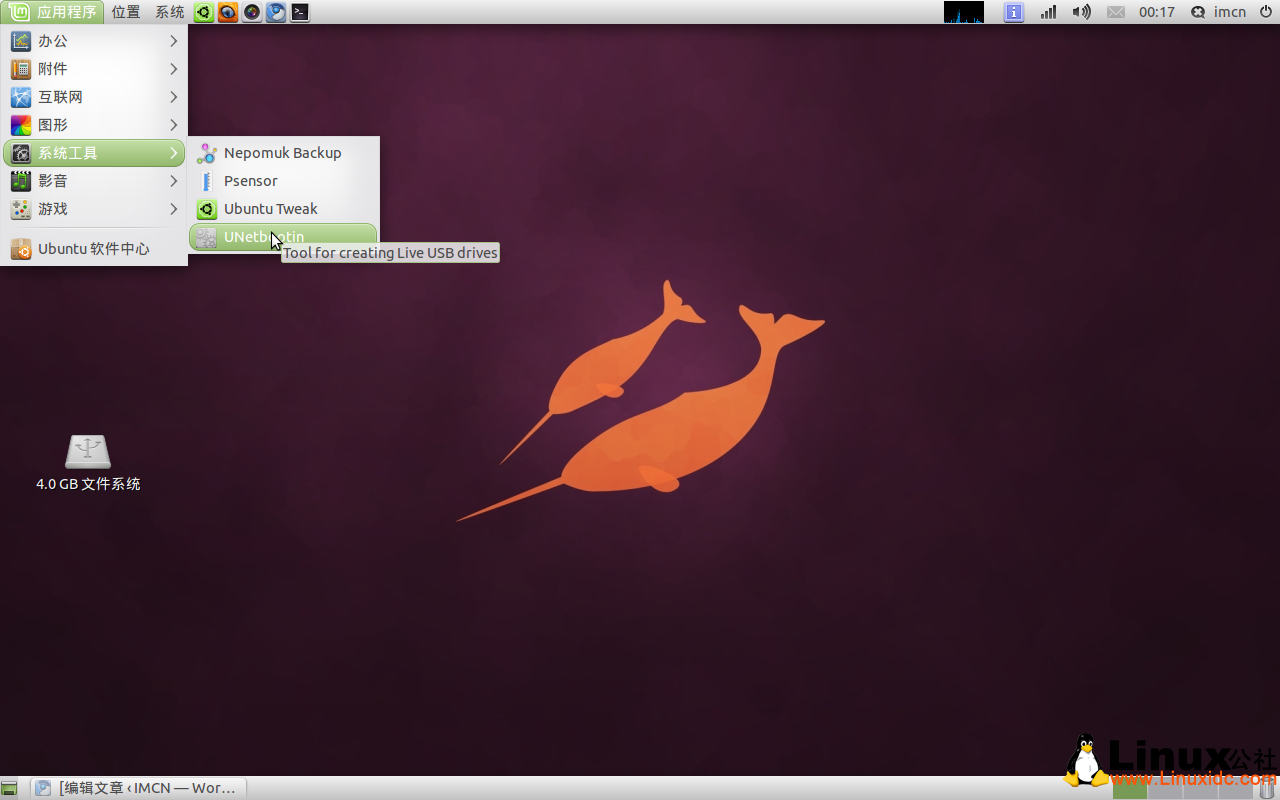The height and width of the screenshot is (800, 1280).
Task: Open Ubuntu Tweak from the top panel launcher
Action: (203, 12)
